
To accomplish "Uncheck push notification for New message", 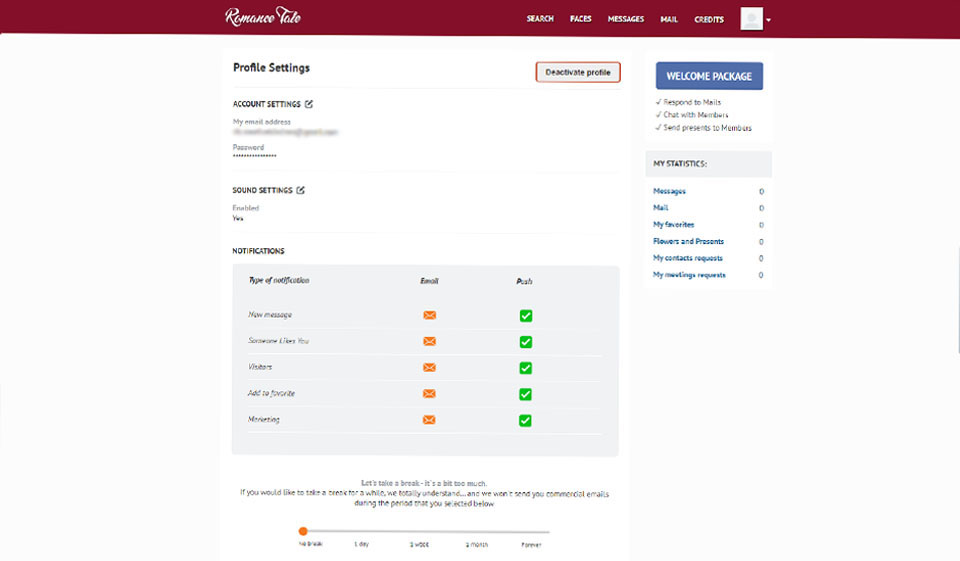I will (525, 315).
